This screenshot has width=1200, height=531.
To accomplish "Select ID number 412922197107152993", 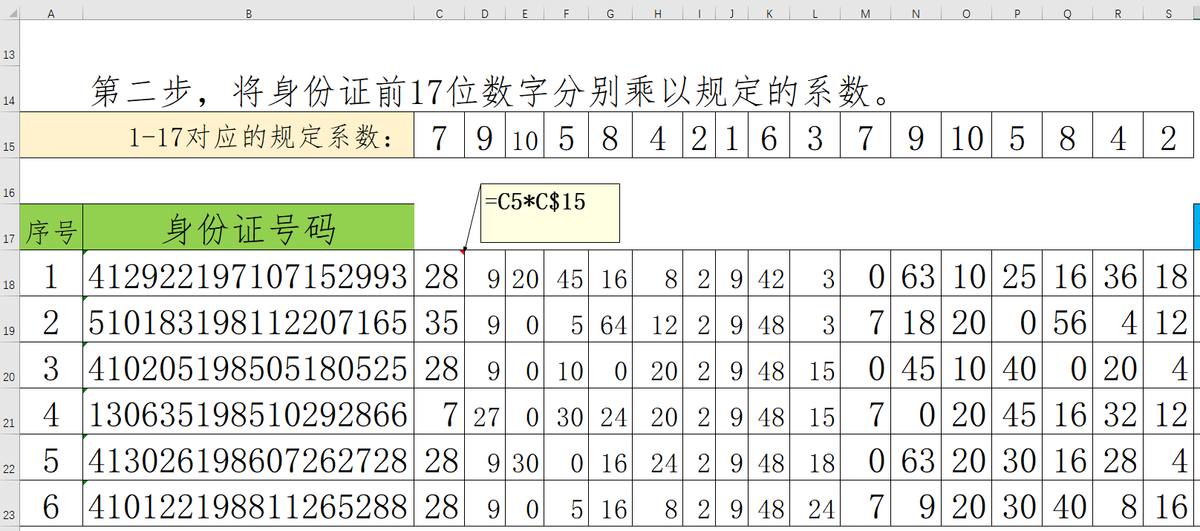I will click(248, 275).
